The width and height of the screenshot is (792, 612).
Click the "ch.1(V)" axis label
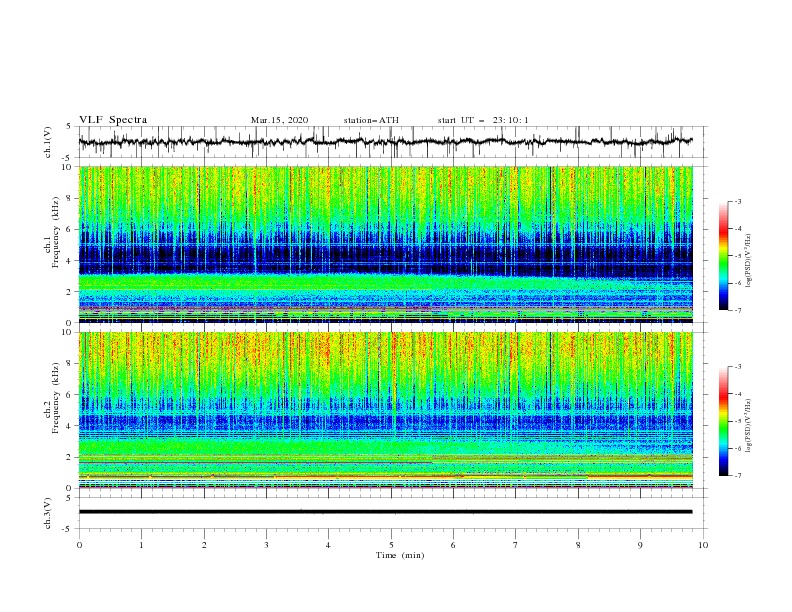(x=48, y=142)
